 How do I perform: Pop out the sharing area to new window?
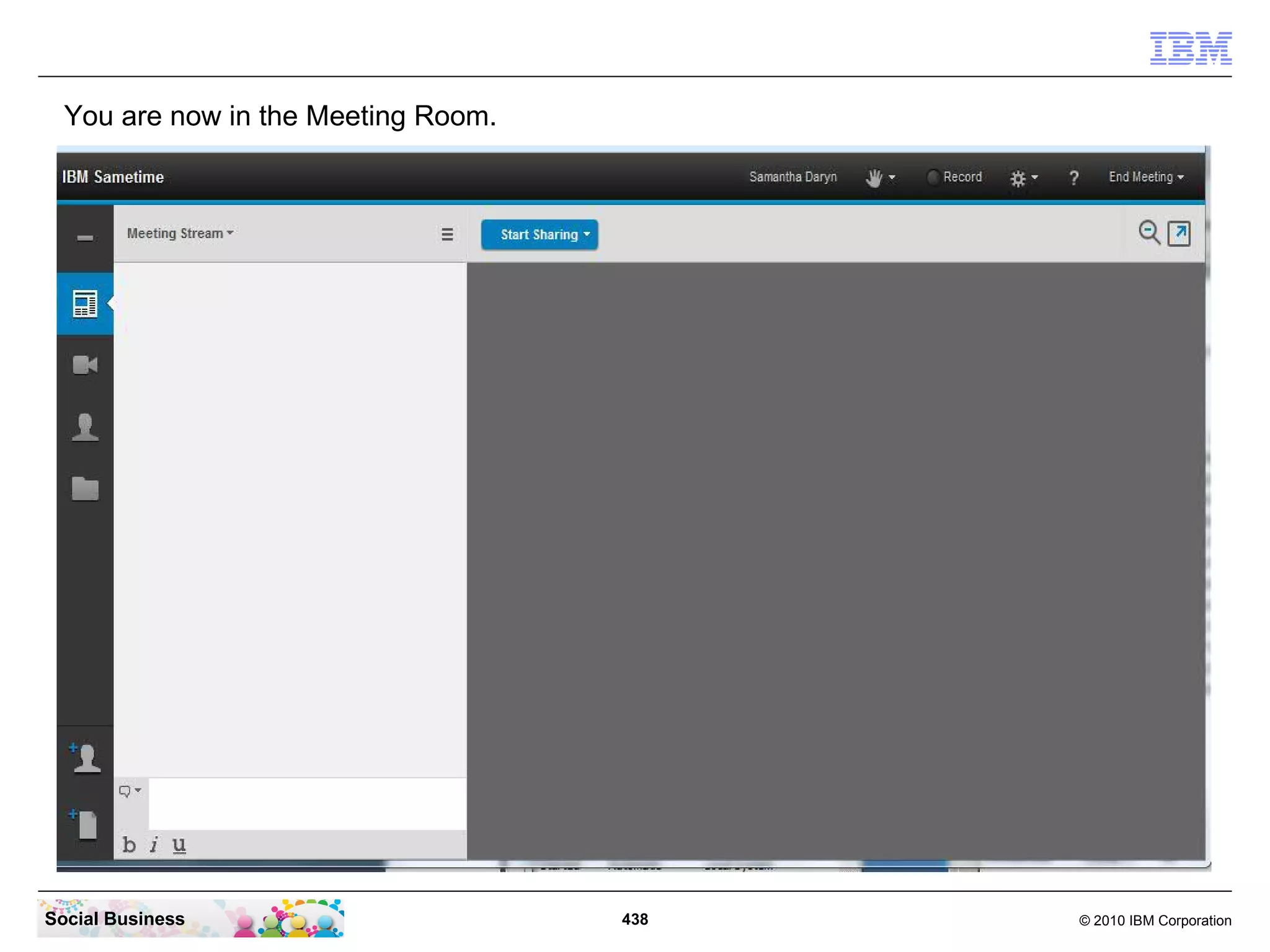point(1179,234)
